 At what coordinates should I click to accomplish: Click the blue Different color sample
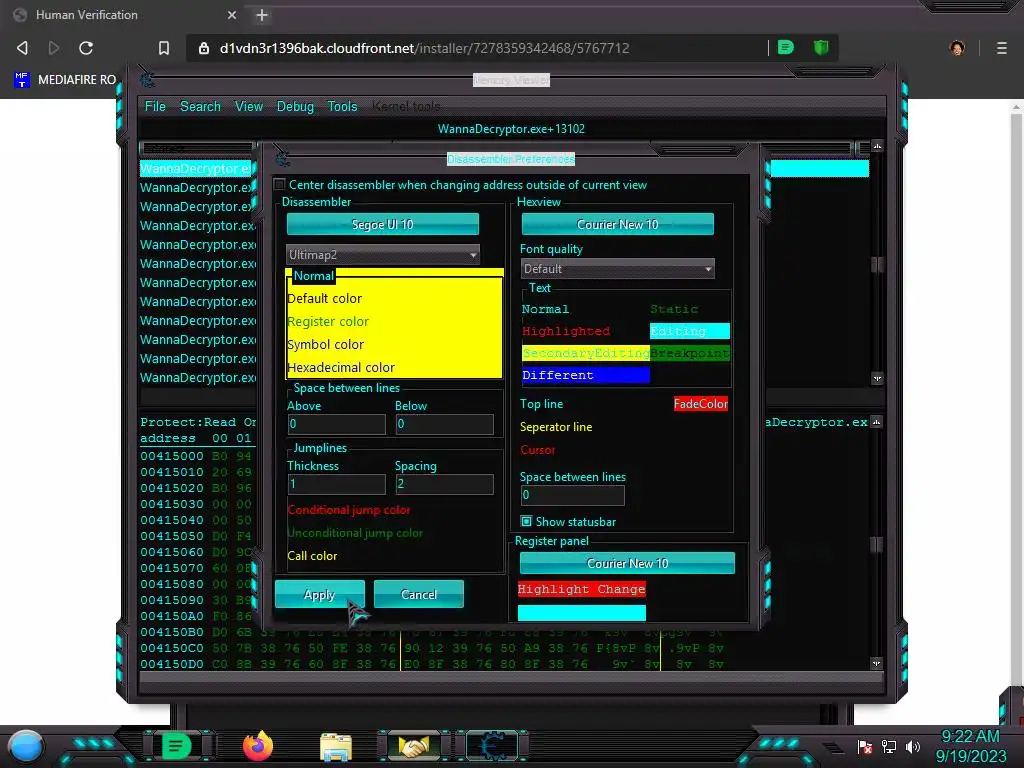(586, 375)
